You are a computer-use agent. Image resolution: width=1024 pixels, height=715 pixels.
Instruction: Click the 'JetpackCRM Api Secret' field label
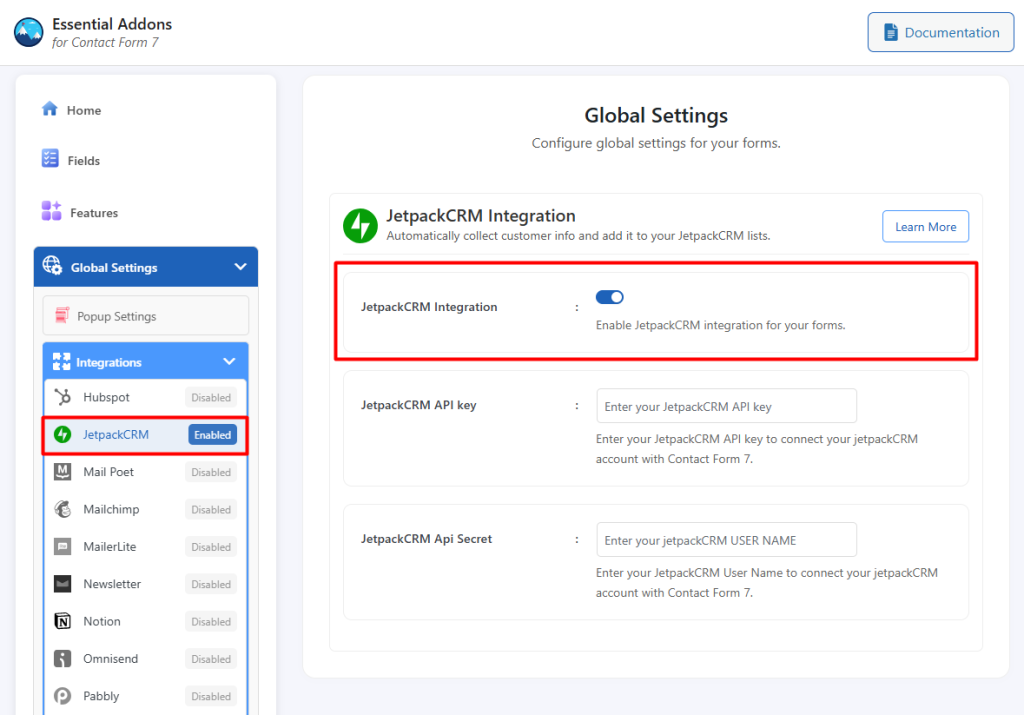coord(426,539)
